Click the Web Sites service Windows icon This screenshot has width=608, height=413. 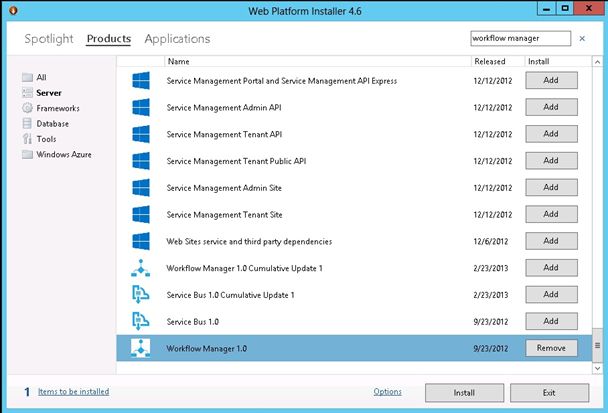[x=141, y=241]
